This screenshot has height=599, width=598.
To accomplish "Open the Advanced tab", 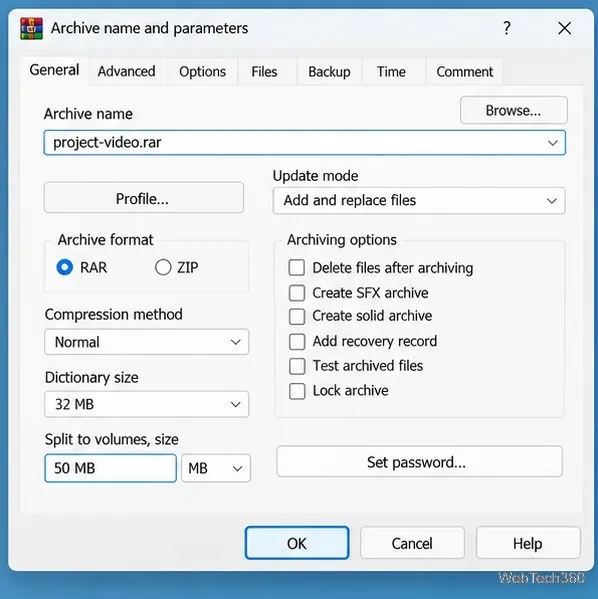I will 126,71.
